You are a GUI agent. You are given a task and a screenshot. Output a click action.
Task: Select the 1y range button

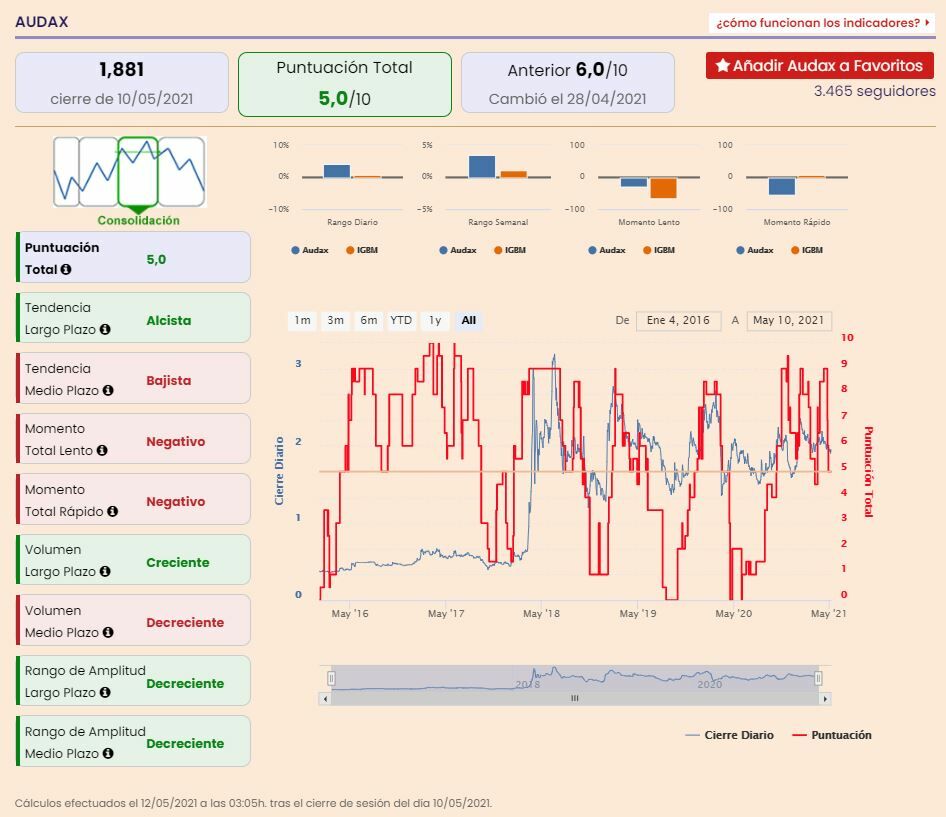435,320
